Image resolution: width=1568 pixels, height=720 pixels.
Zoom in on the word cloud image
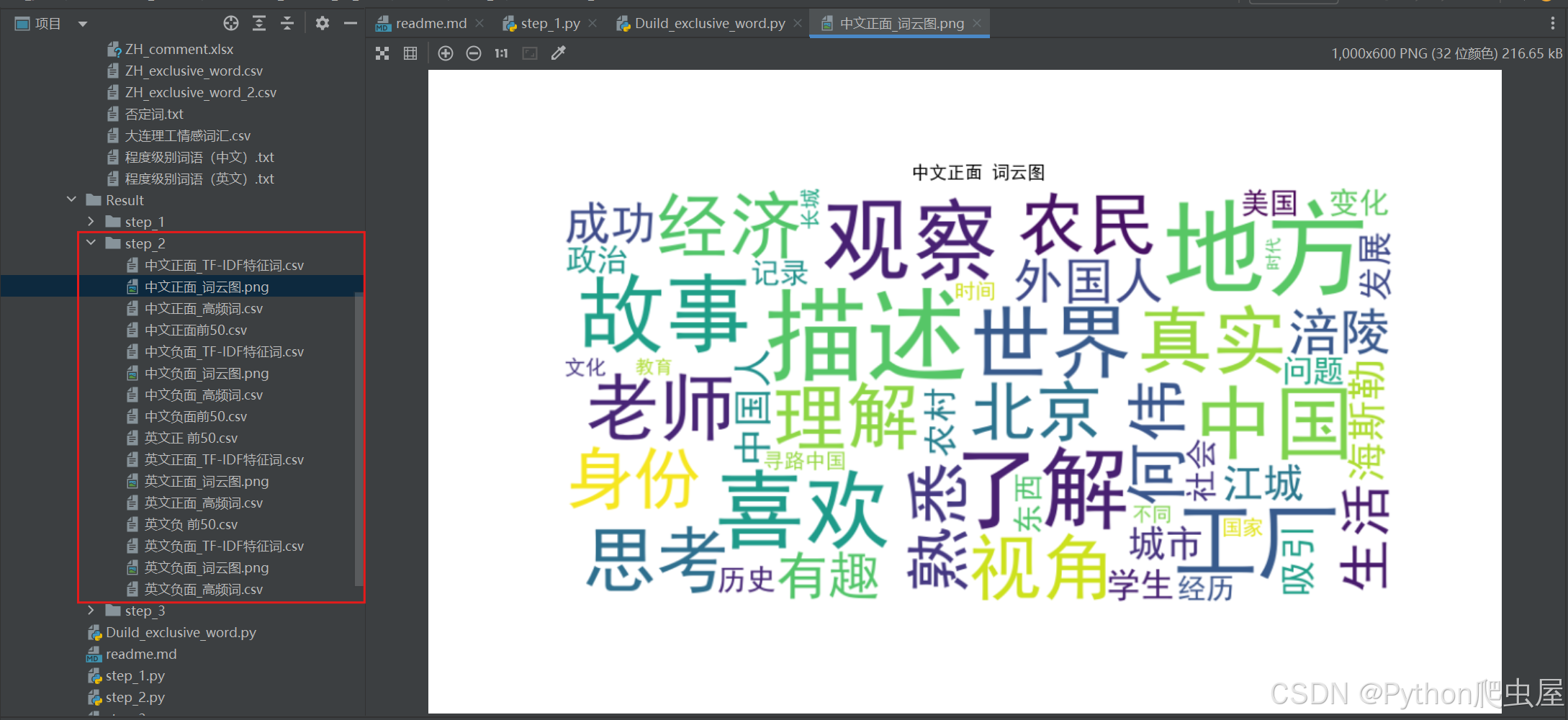tap(445, 53)
